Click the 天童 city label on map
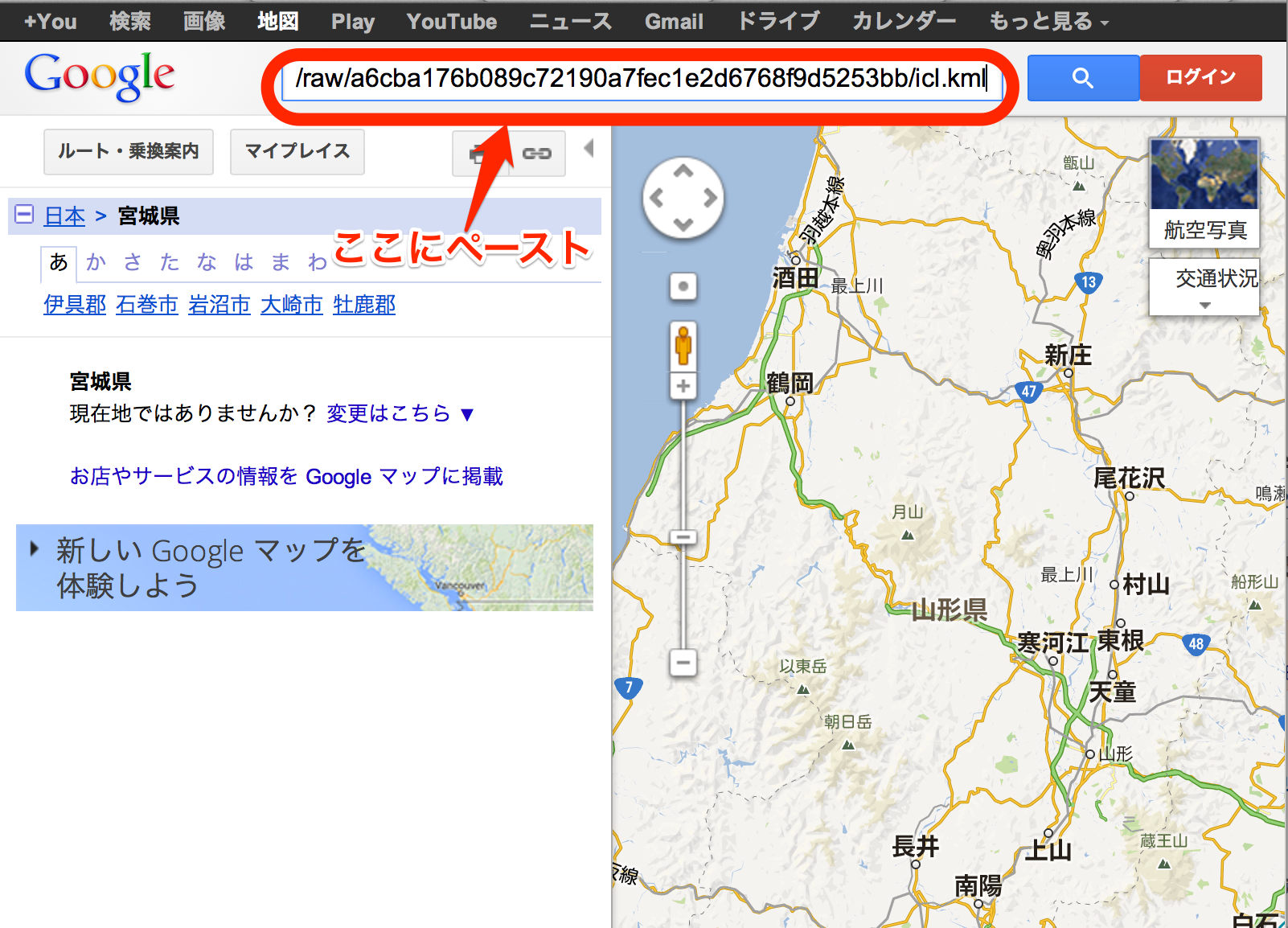1288x928 pixels. [1112, 692]
